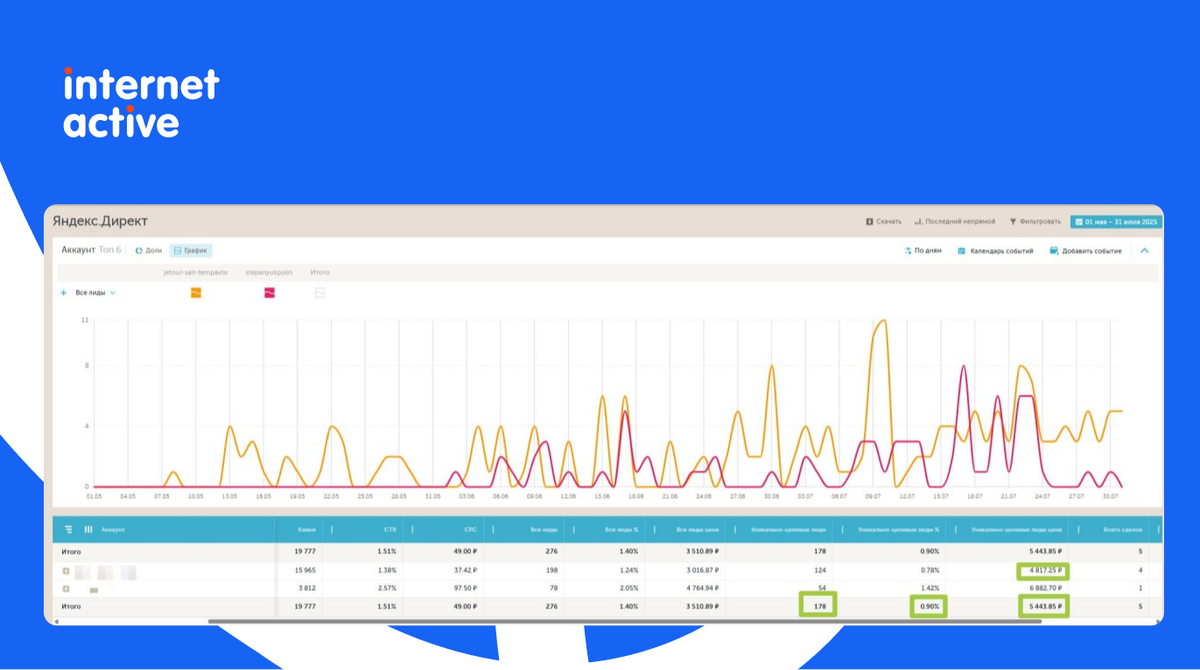The width and height of the screenshot is (1200, 670).
Task: Open the Топ 6 selector next to Аккаунт
Action: point(111,251)
